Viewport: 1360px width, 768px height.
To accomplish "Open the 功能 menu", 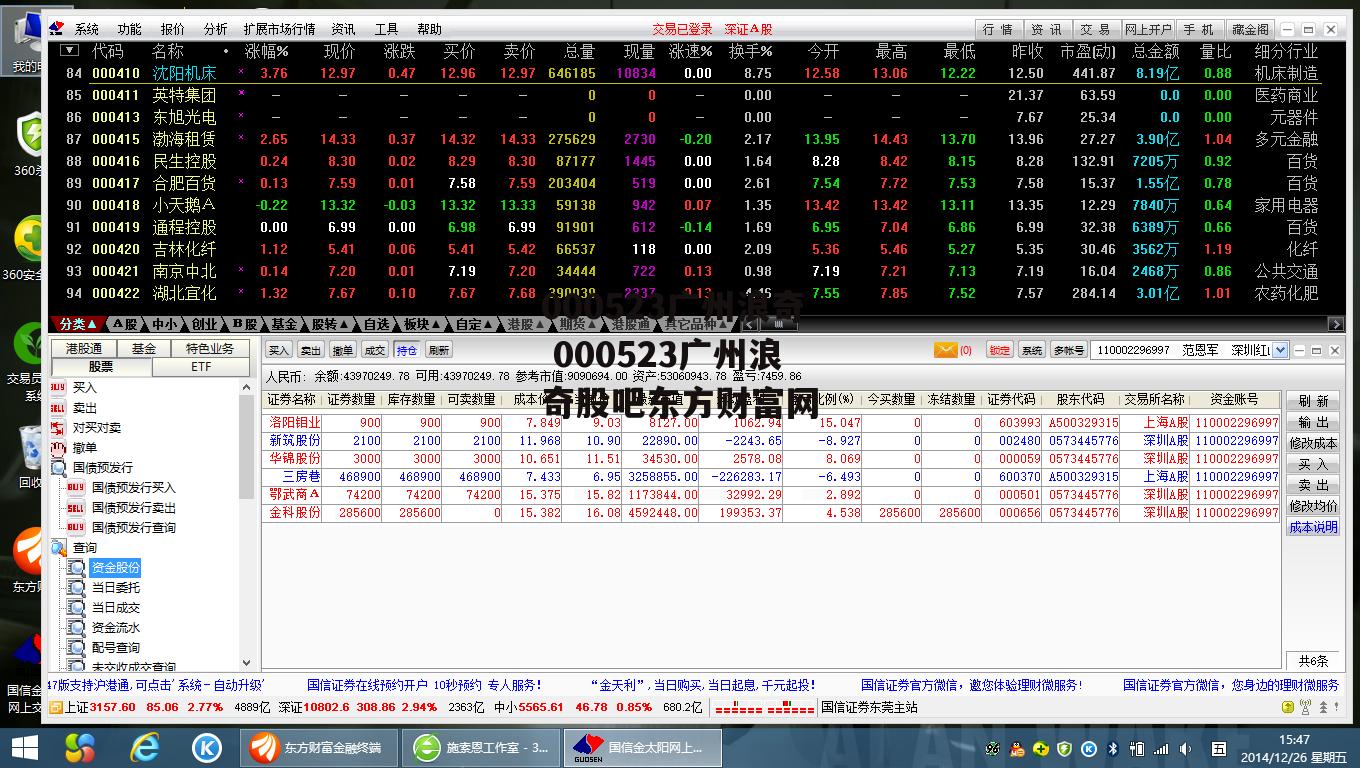I will click(x=130, y=29).
